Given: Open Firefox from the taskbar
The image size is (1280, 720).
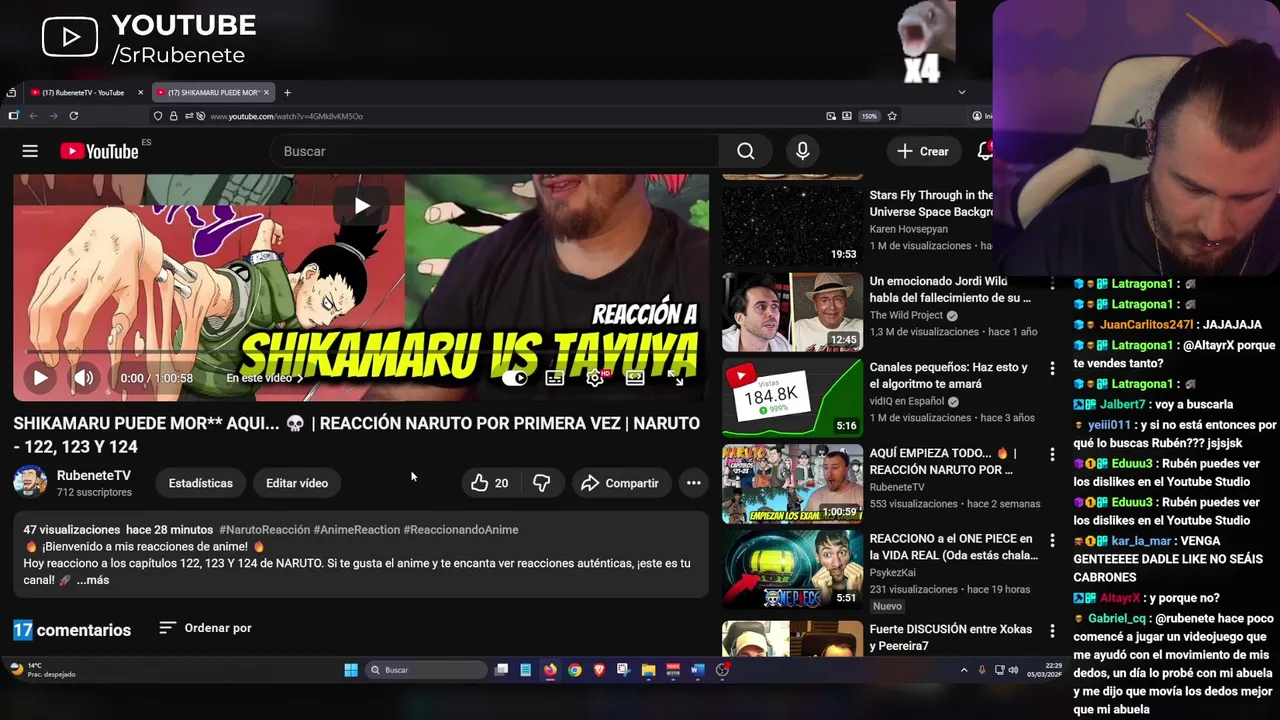Looking at the screenshot, I should [x=550, y=670].
